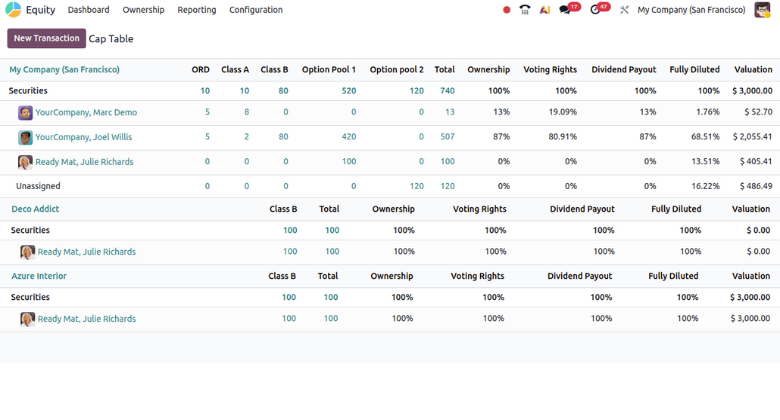Open chat messages with 17 badge
Viewport: 780px width, 420px height.
567,10
